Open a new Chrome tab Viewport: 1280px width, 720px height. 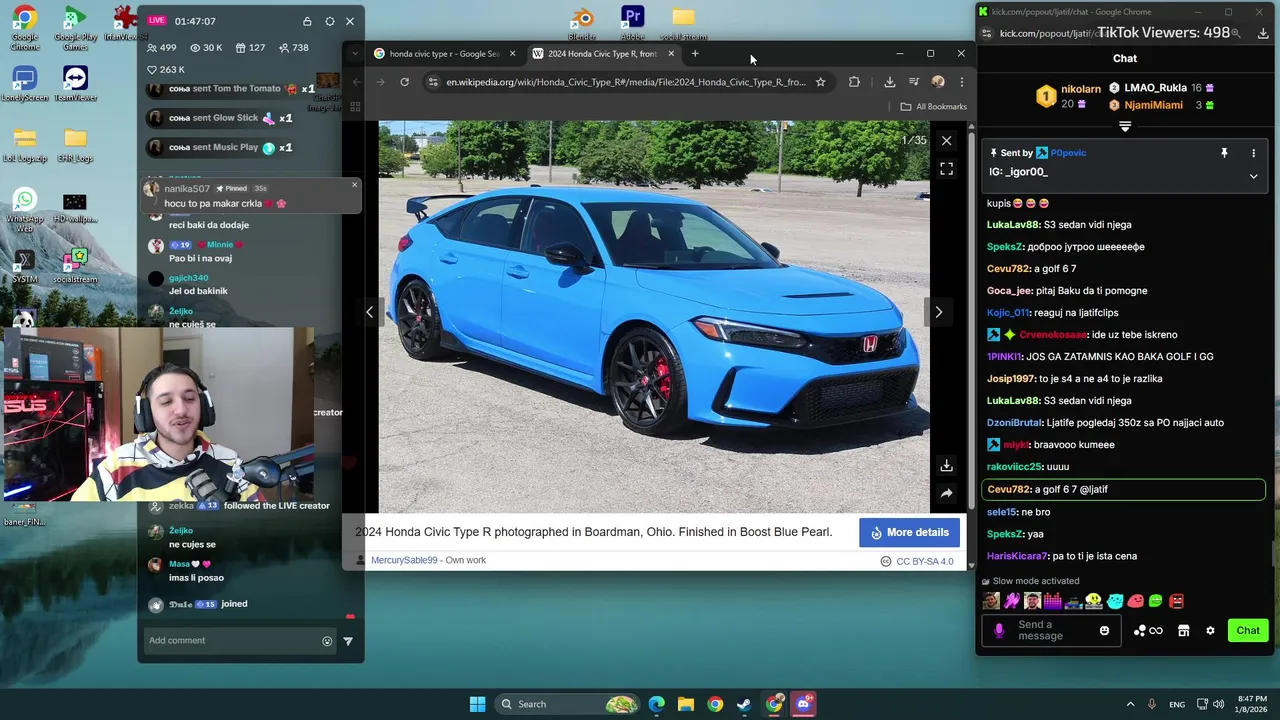click(695, 54)
